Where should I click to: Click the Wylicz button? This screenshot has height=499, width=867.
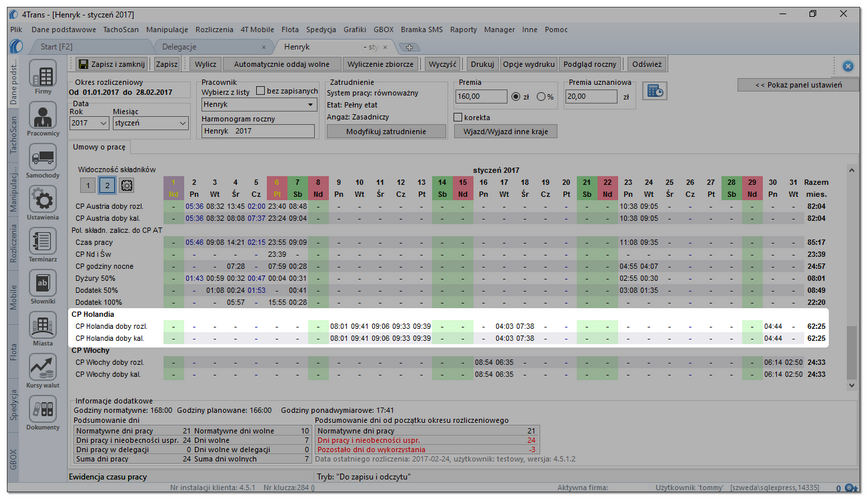point(205,64)
